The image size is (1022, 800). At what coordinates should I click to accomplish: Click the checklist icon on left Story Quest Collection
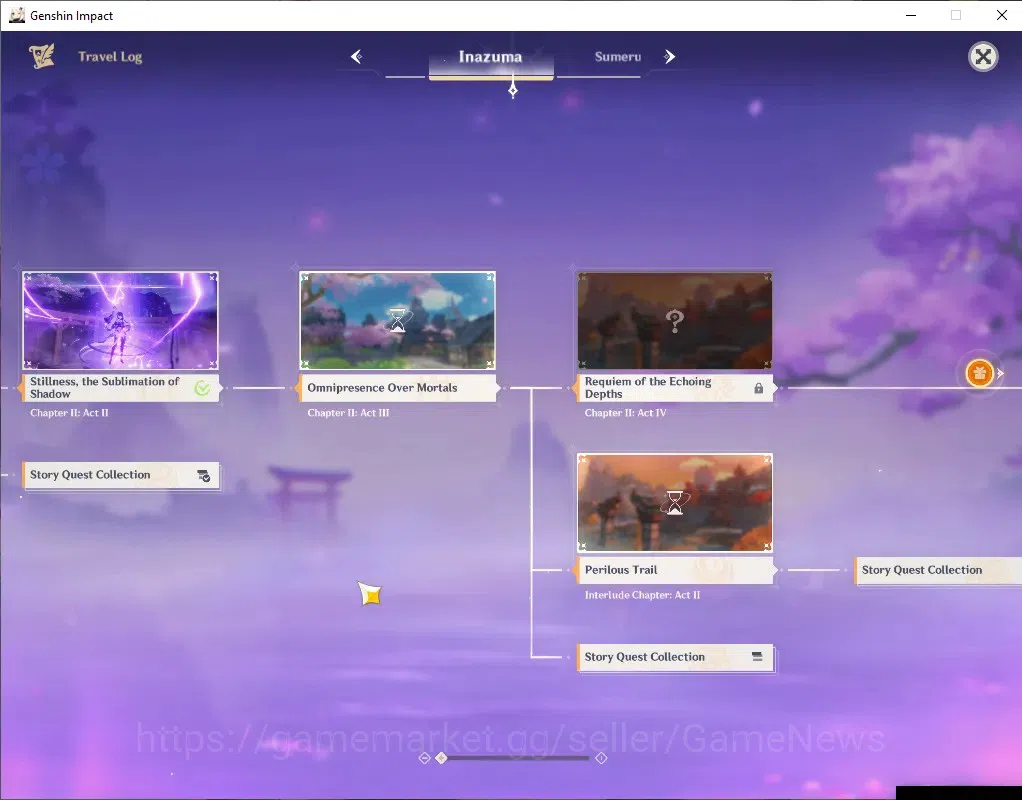click(203, 475)
